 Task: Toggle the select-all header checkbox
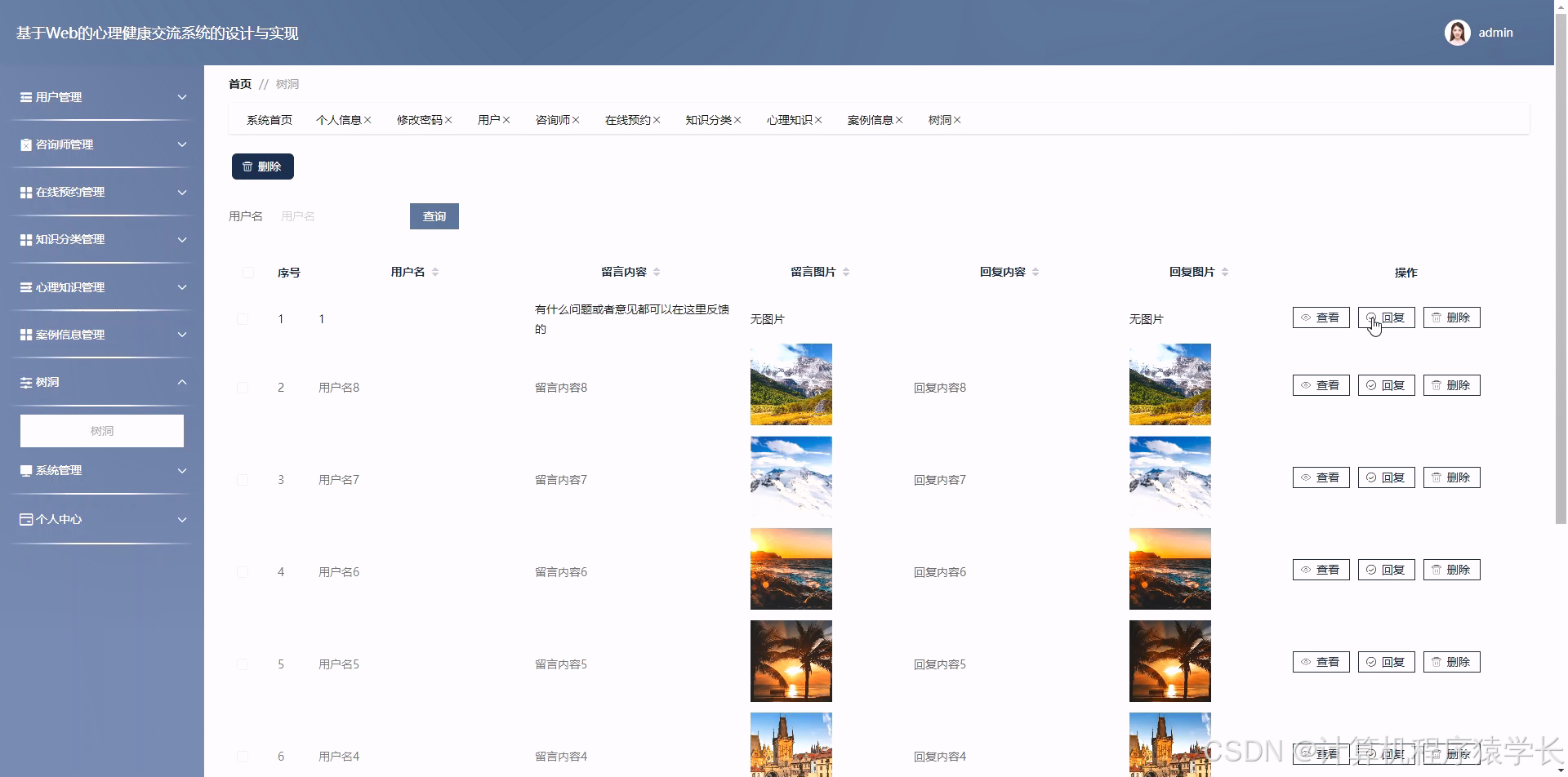[x=248, y=273]
